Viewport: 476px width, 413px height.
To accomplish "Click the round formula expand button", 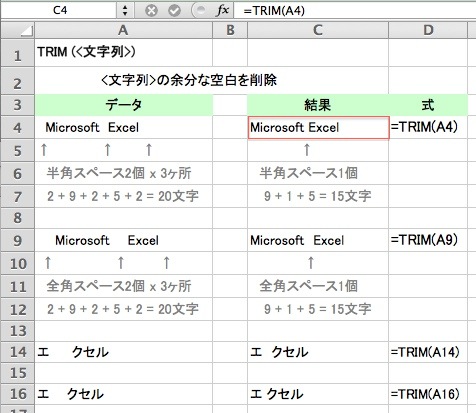I will click(x=200, y=10).
